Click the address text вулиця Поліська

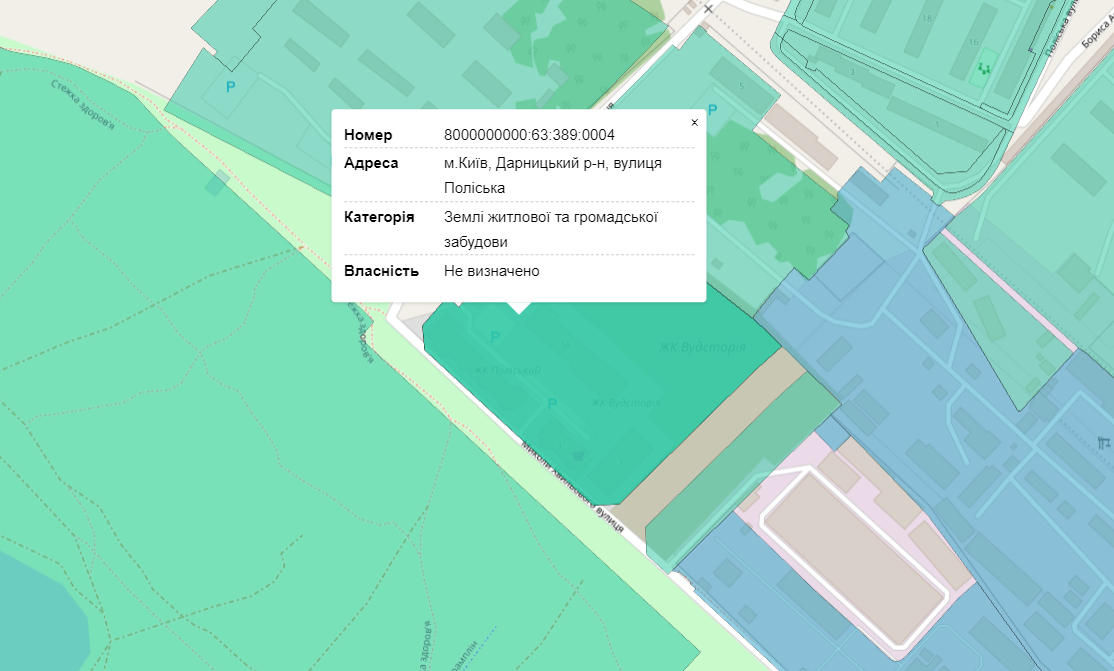pyautogui.click(x=474, y=188)
